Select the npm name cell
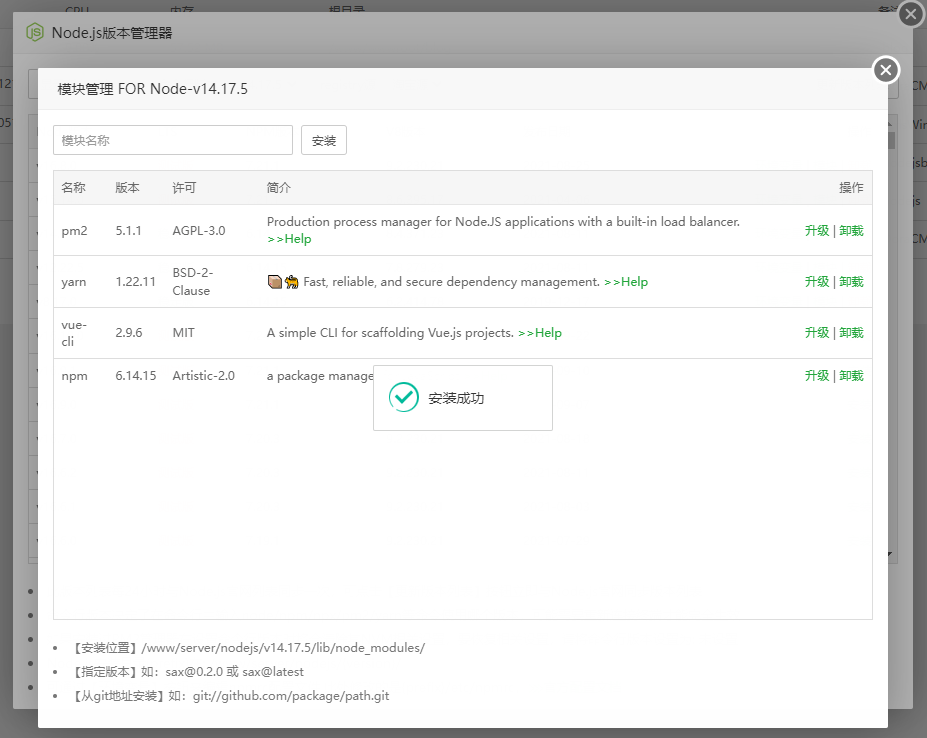Screen dimensions: 927x738 pyautogui.click(x=74, y=376)
